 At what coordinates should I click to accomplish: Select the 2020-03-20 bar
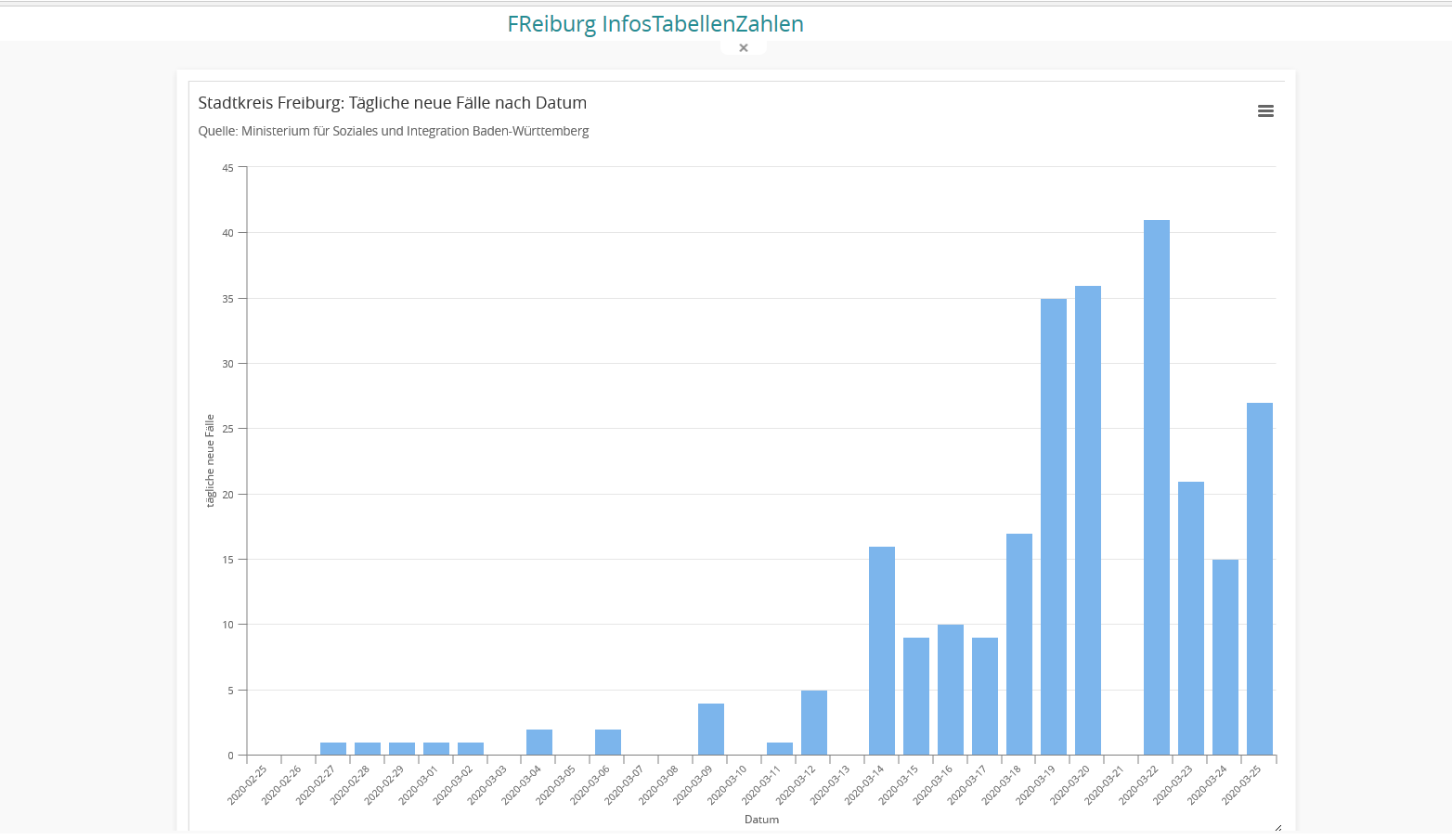(1087, 520)
